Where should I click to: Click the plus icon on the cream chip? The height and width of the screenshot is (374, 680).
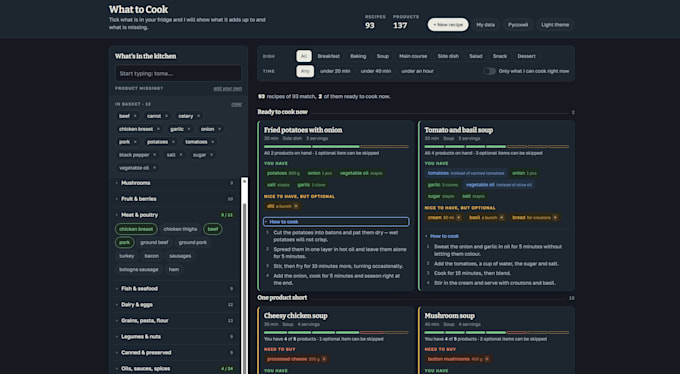[x=458, y=217]
